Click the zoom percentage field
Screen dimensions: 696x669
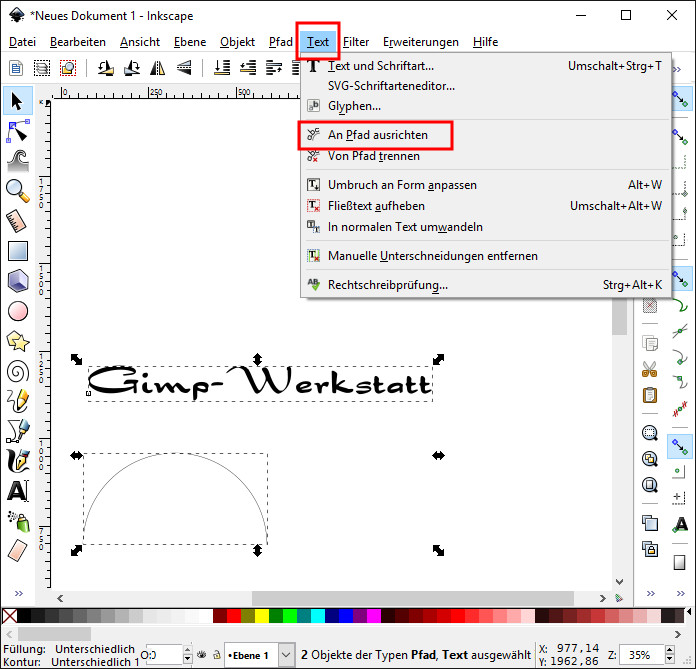(641, 655)
